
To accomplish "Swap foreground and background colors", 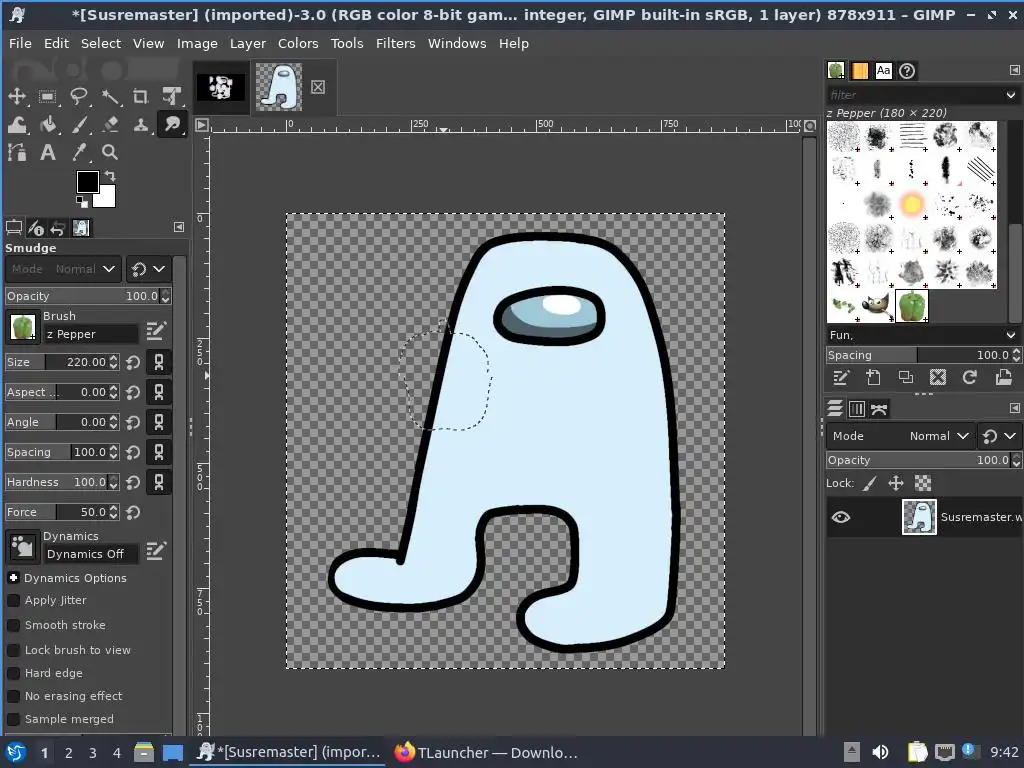I will pyautogui.click(x=110, y=176).
